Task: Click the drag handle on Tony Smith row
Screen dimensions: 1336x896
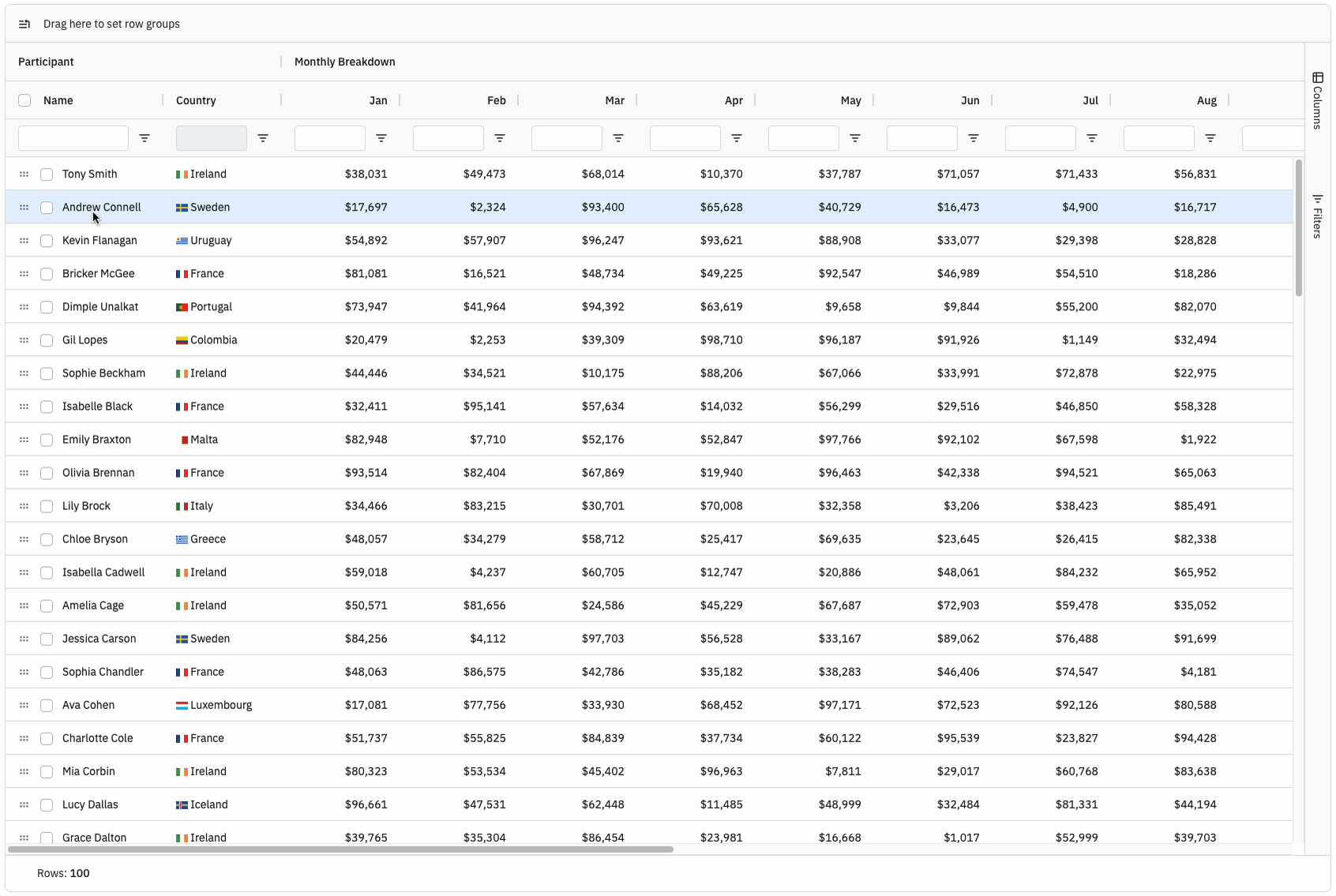Action: [x=24, y=174]
